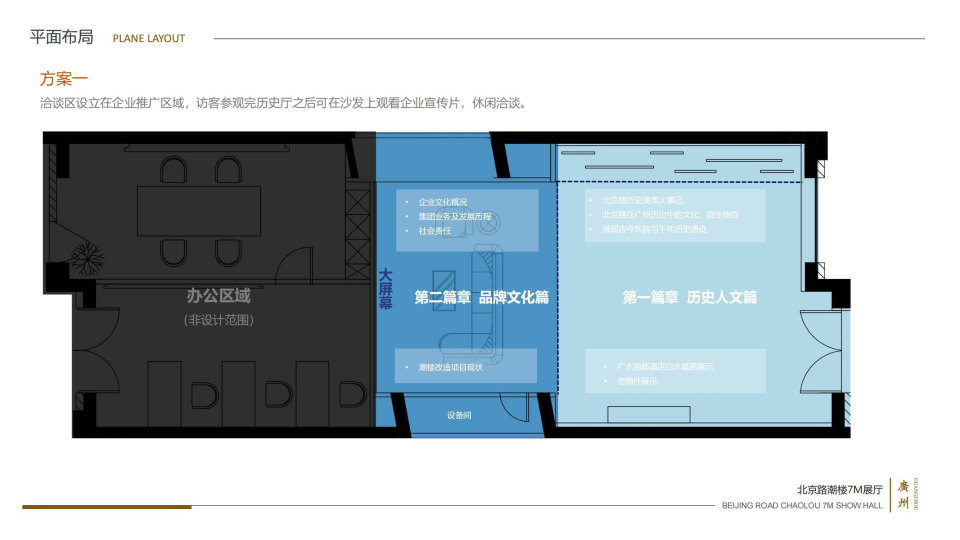Select the vertical 大屏幕 label

[384, 288]
